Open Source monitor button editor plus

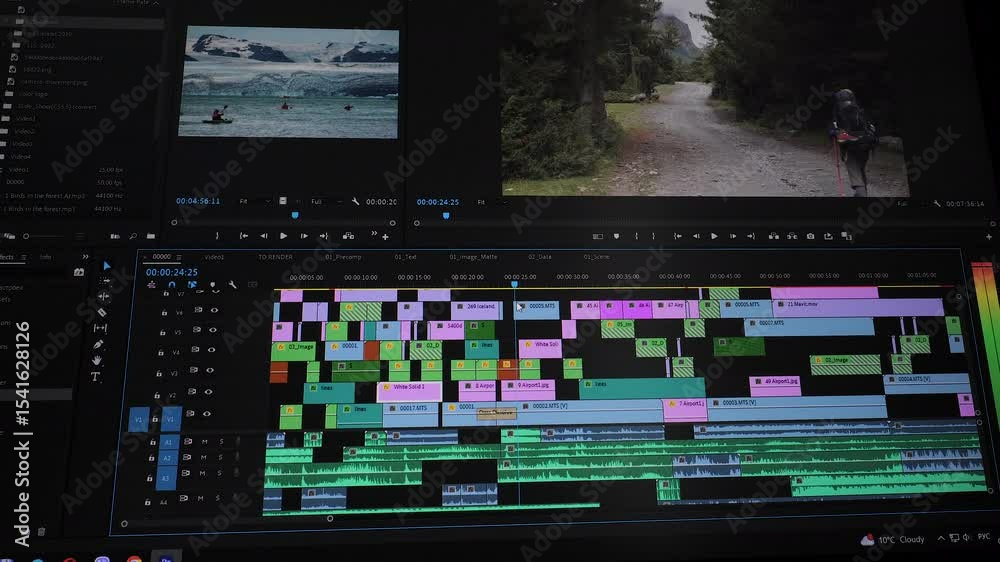pyautogui.click(x=385, y=237)
